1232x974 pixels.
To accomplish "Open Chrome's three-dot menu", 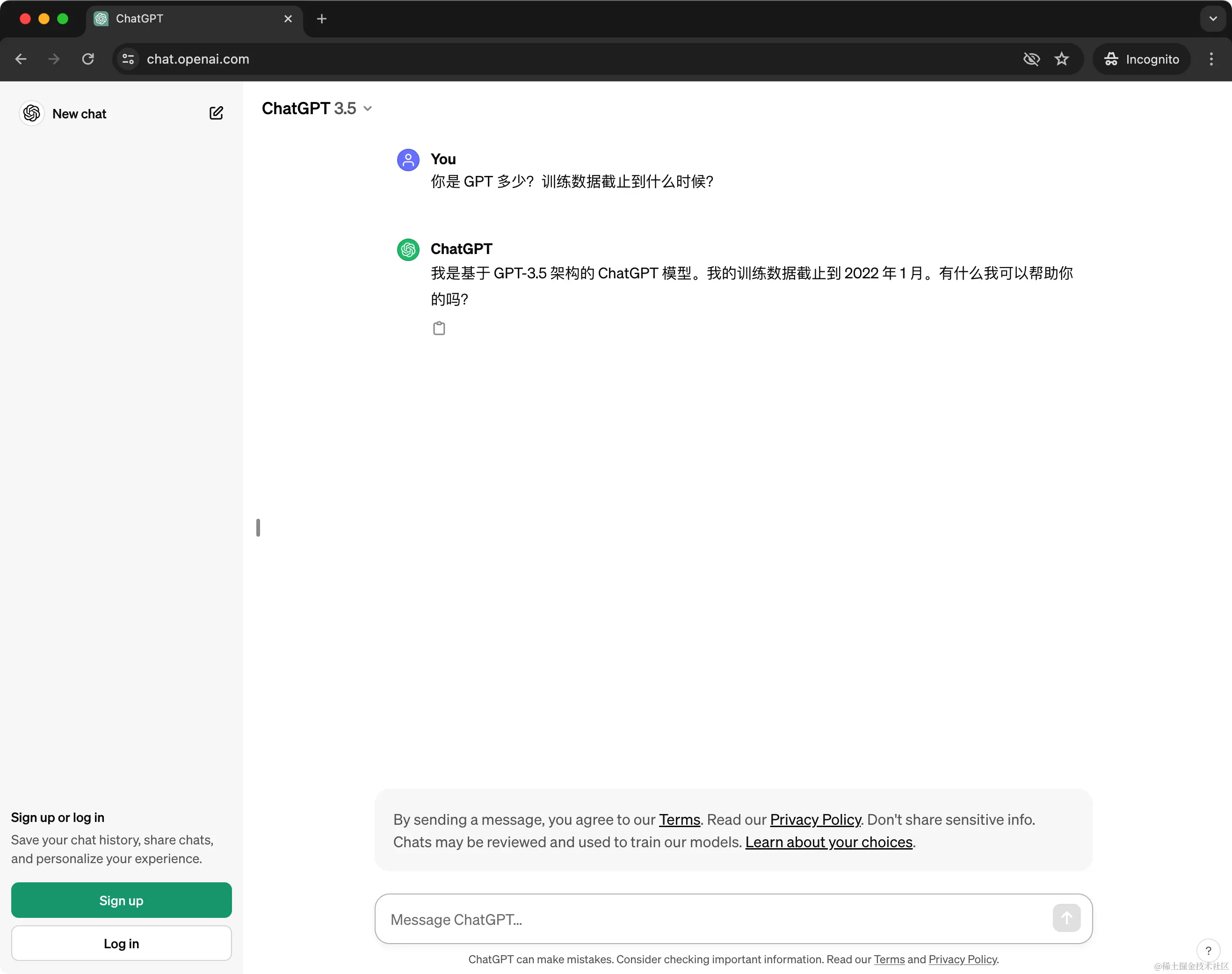I will click(x=1211, y=59).
